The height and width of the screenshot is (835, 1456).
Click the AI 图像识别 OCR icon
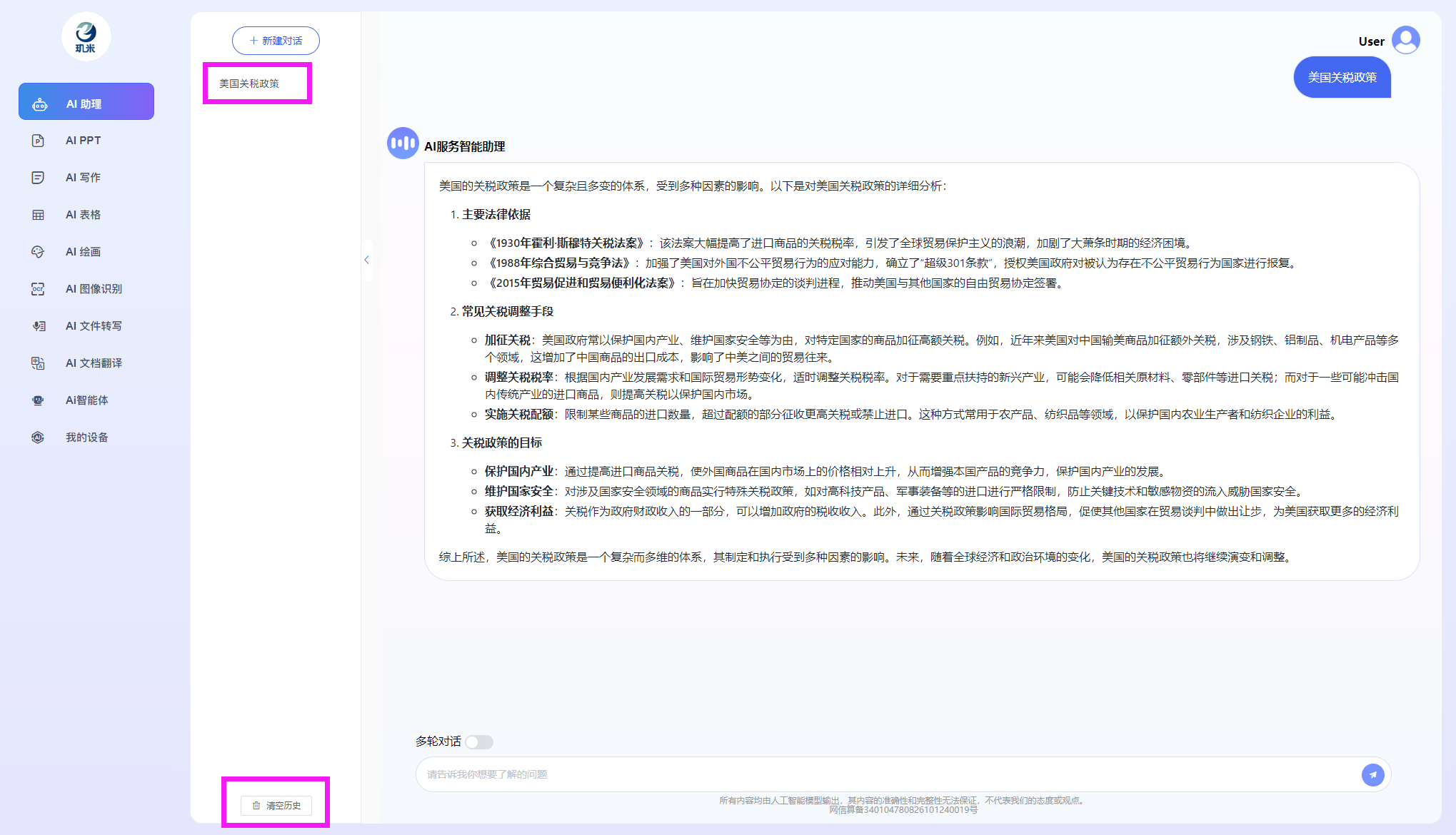[38, 289]
